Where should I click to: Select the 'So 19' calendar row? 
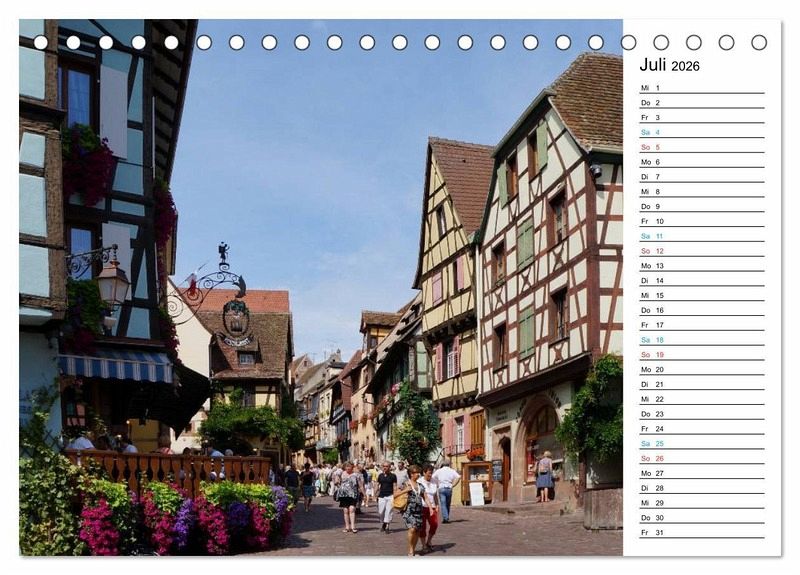pos(702,354)
